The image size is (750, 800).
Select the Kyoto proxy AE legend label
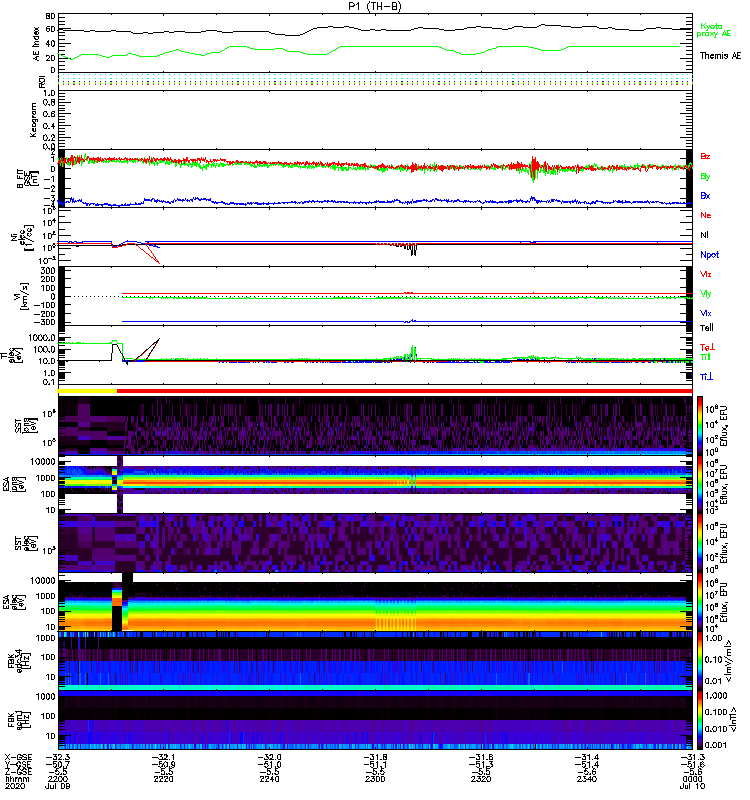click(714, 30)
